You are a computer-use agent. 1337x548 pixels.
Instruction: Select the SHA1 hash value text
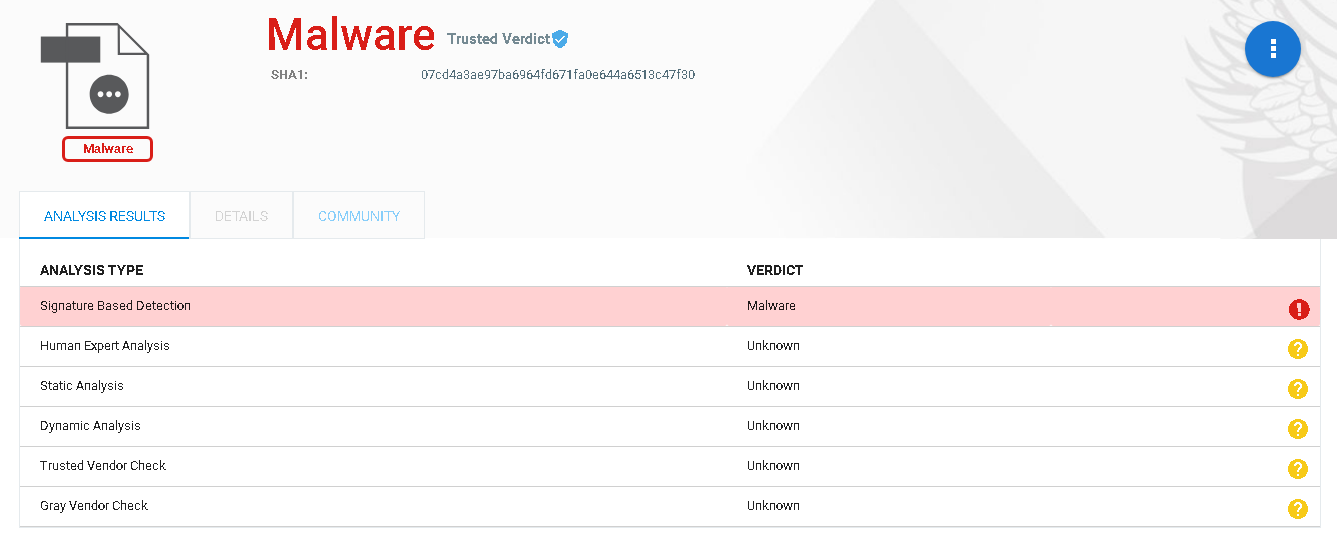[558, 75]
